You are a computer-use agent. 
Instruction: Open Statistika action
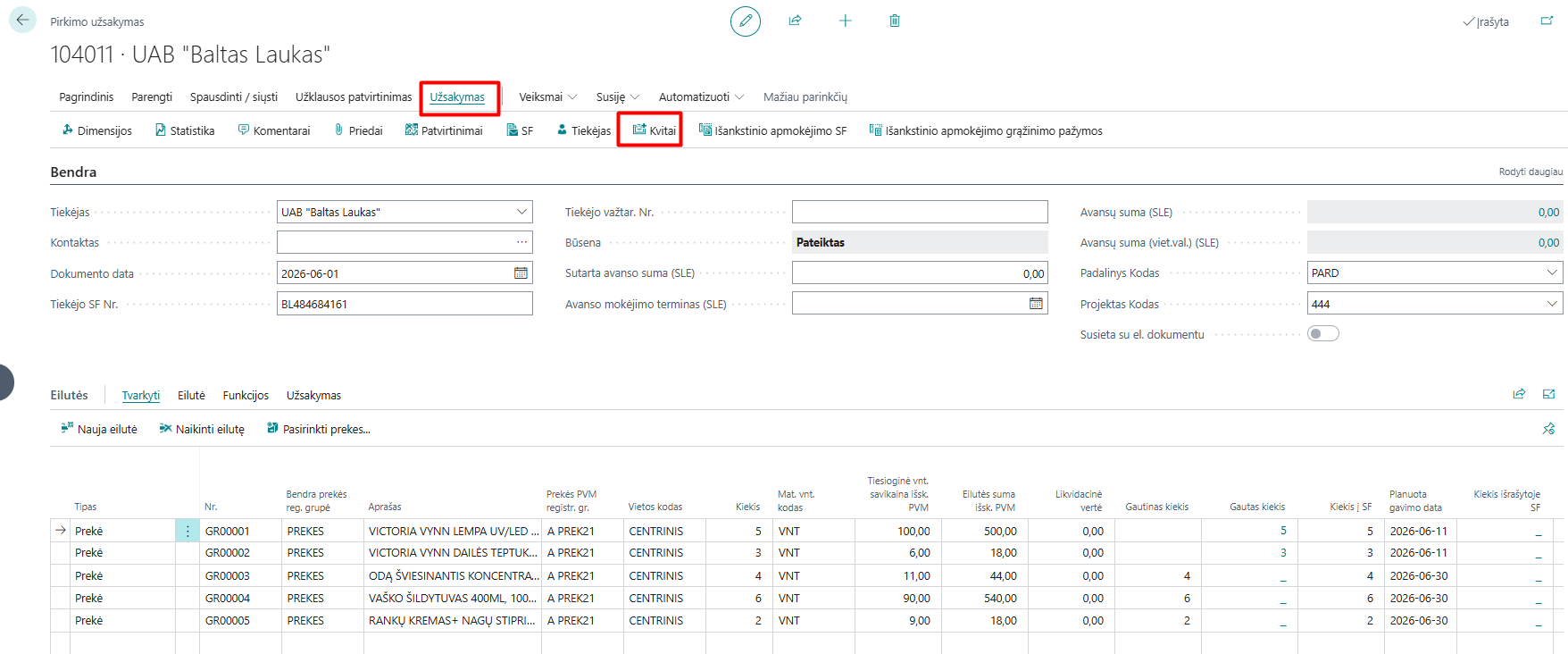pos(185,130)
